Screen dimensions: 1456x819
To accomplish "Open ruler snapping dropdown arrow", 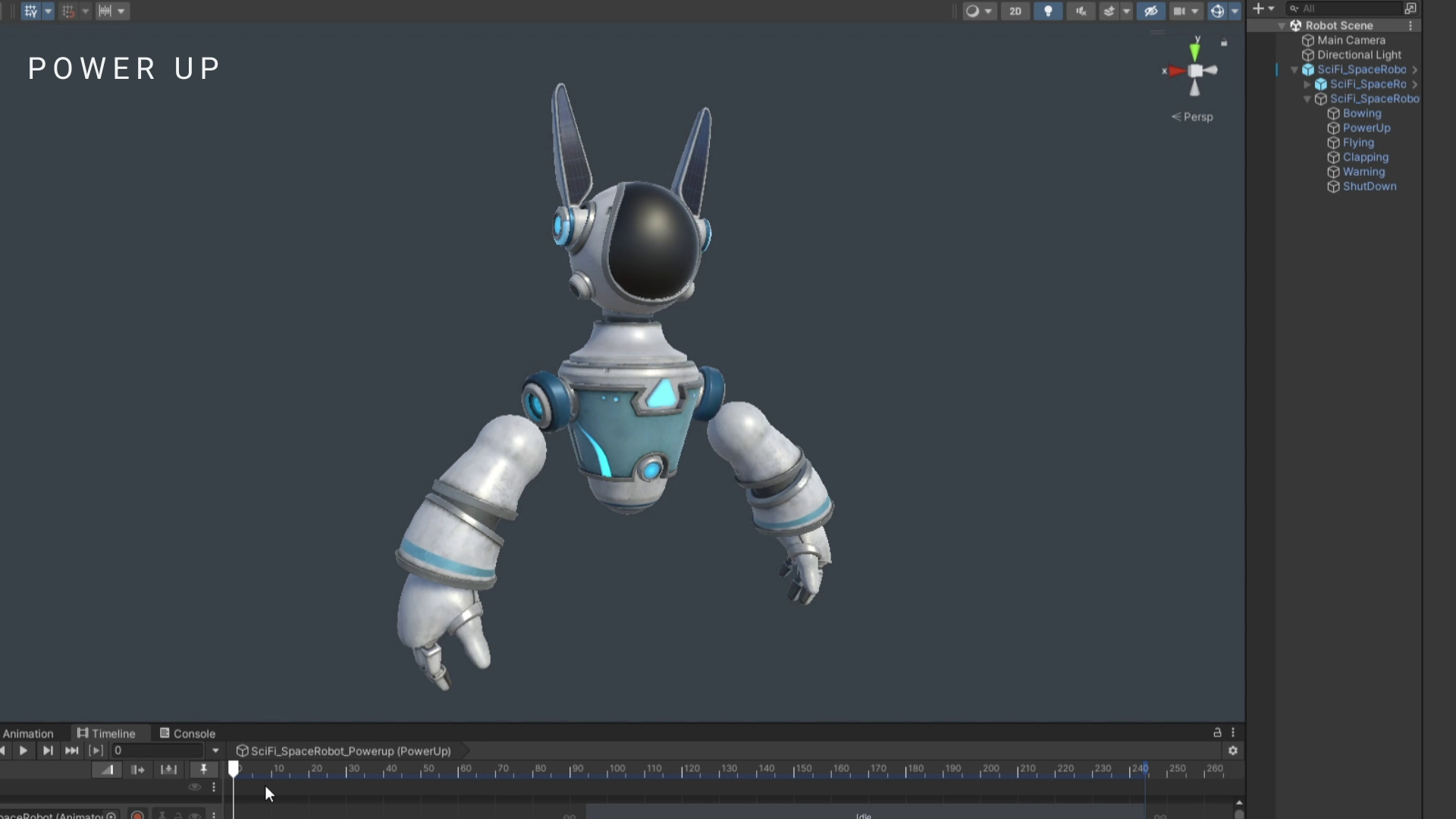I will tap(121, 11).
